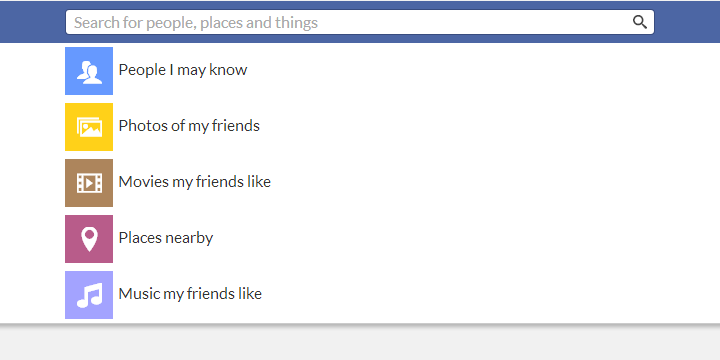Click the placeholder text in the search box

[x=196, y=22]
